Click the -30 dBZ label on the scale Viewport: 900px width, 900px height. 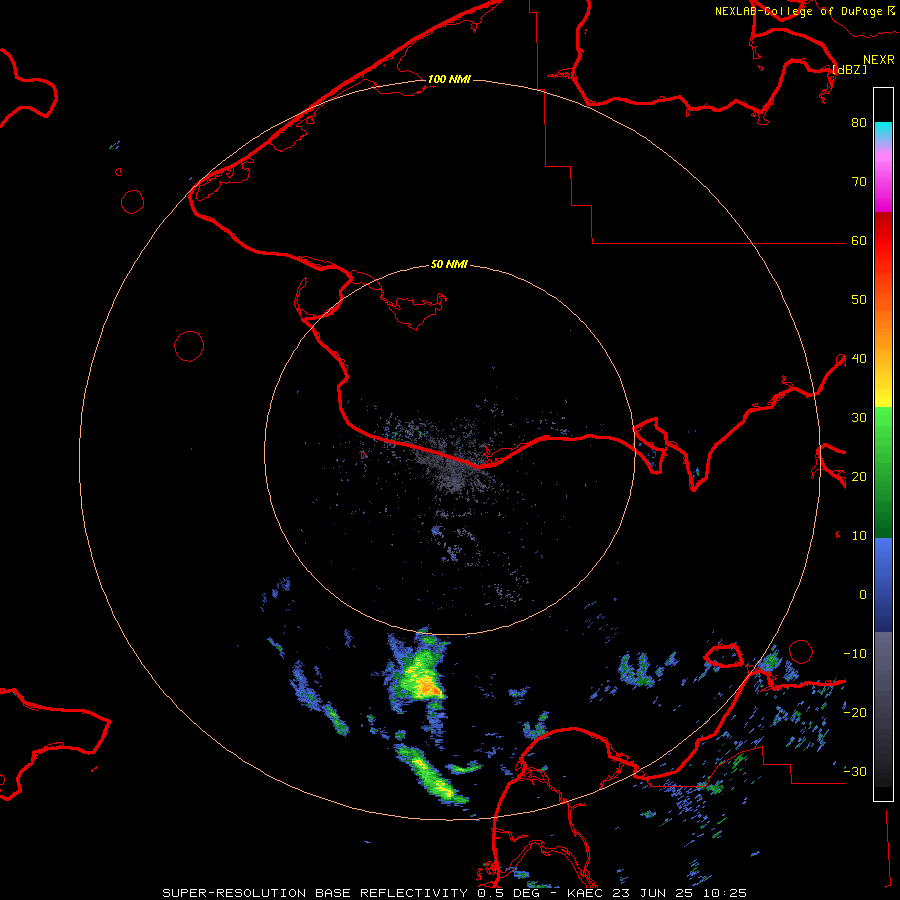click(x=855, y=772)
